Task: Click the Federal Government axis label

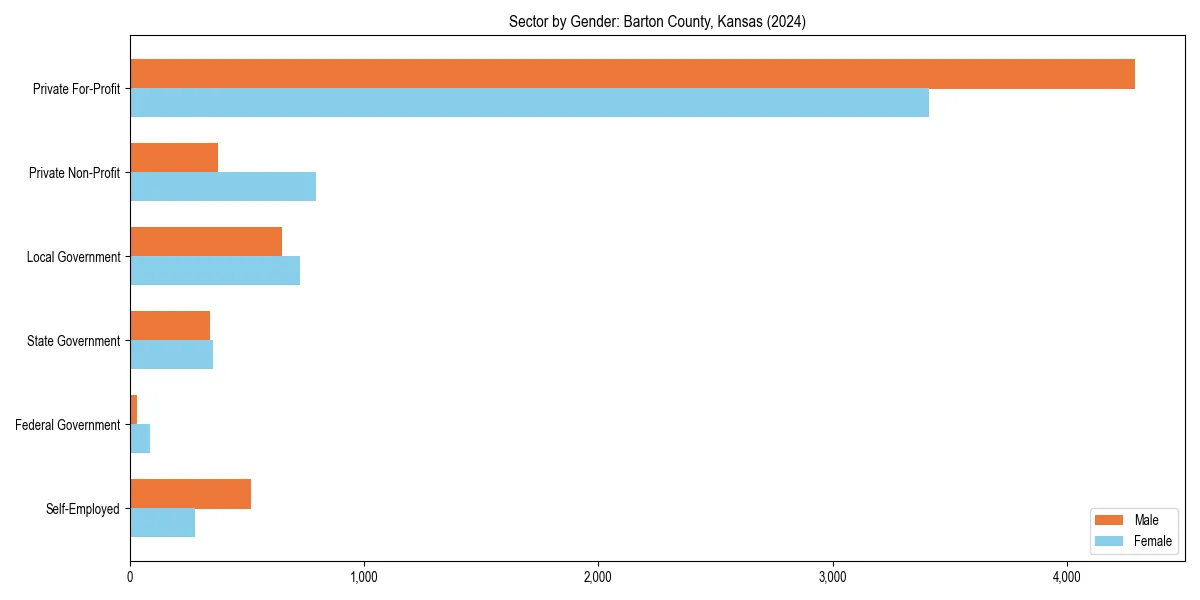Action: [x=70, y=425]
